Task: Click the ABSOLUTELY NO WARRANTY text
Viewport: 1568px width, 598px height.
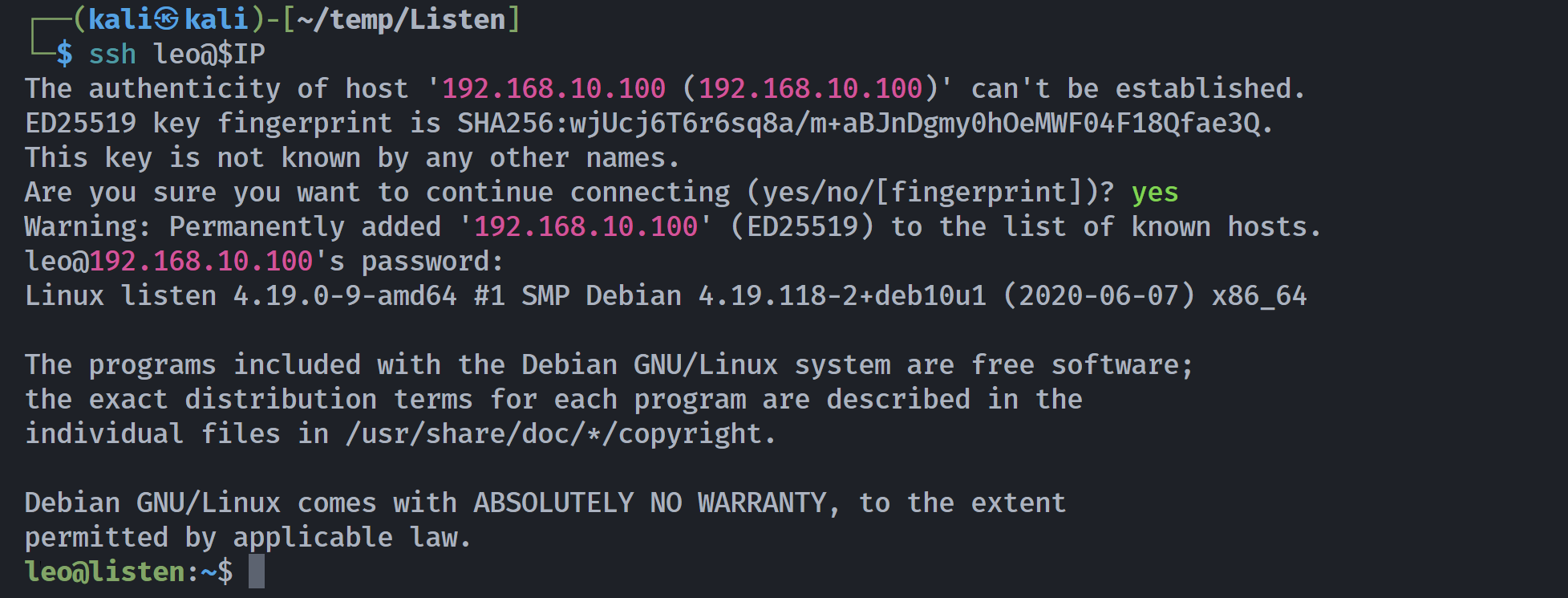Action: (x=650, y=503)
